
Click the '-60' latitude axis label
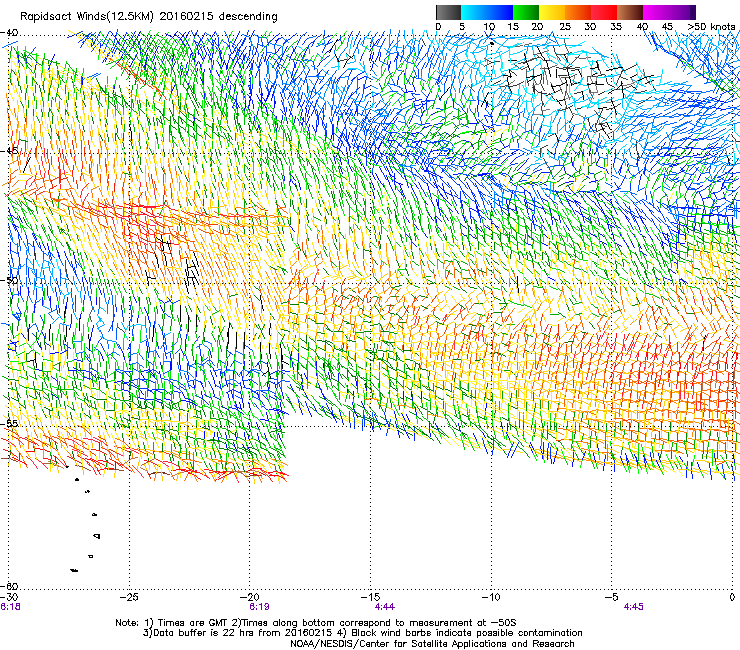(x=9, y=586)
